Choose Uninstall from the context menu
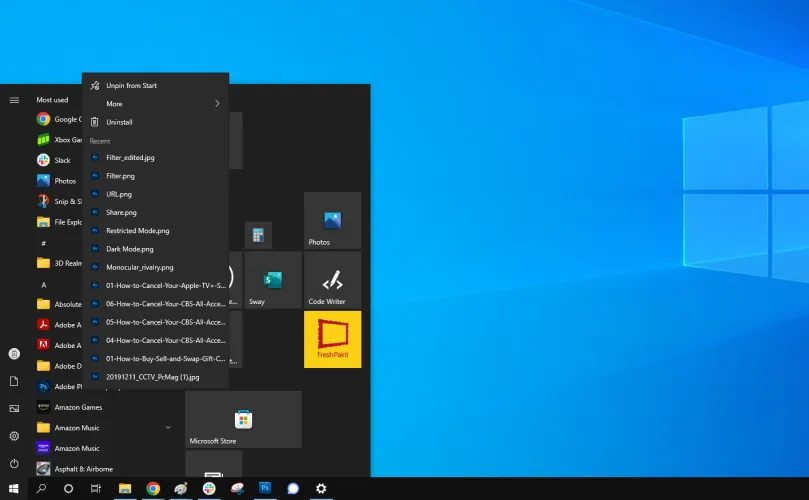Screen dimensions: 809x500 [119, 122]
